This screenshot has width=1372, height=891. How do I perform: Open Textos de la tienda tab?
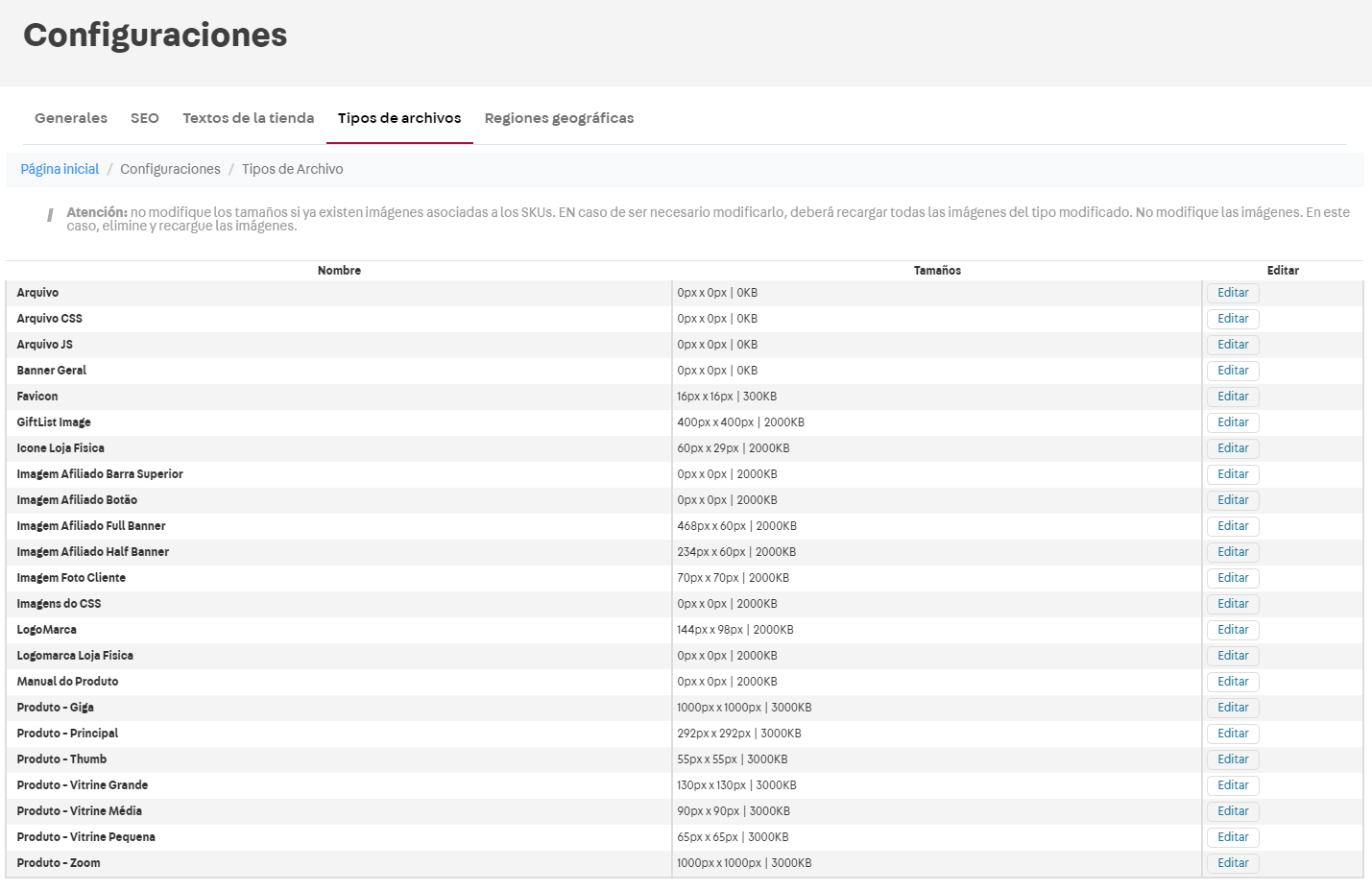coord(249,118)
